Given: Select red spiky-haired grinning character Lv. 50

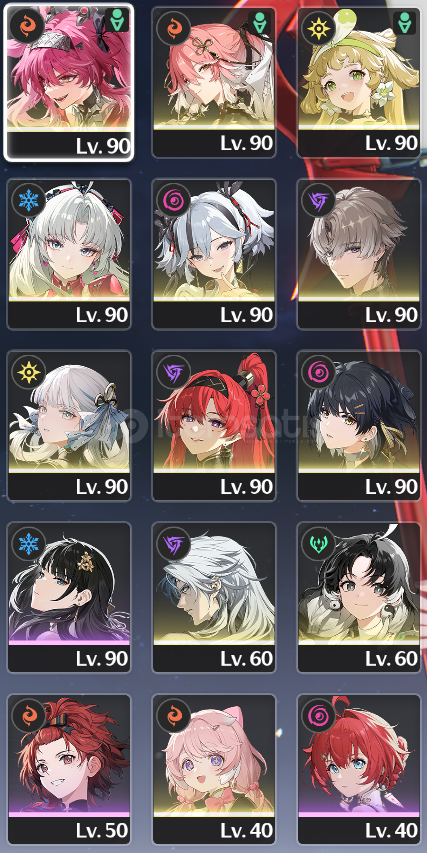Looking at the screenshot, I should click(x=69, y=770).
